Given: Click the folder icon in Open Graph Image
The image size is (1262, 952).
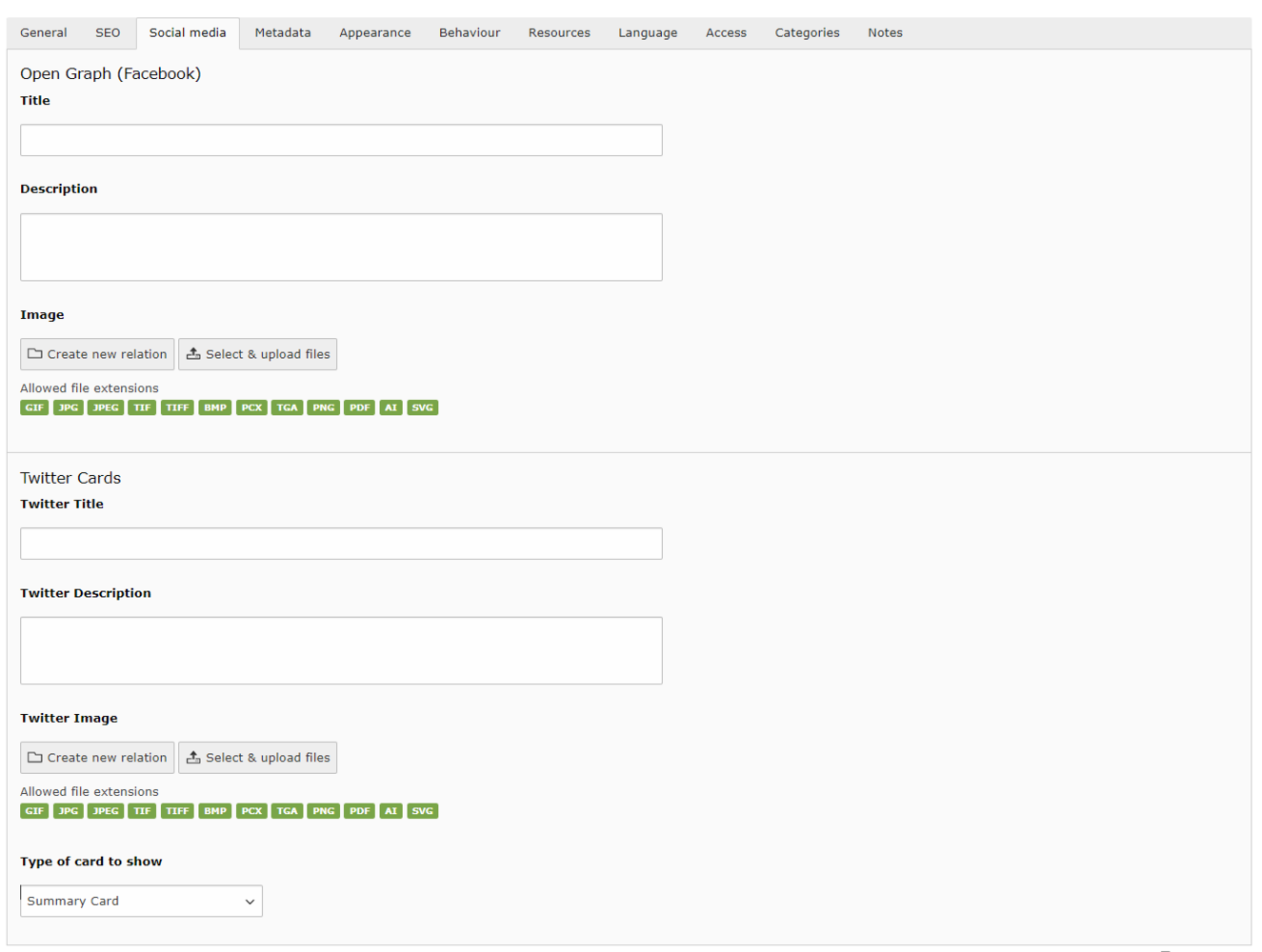Looking at the screenshot, I should tap(35, 354).
